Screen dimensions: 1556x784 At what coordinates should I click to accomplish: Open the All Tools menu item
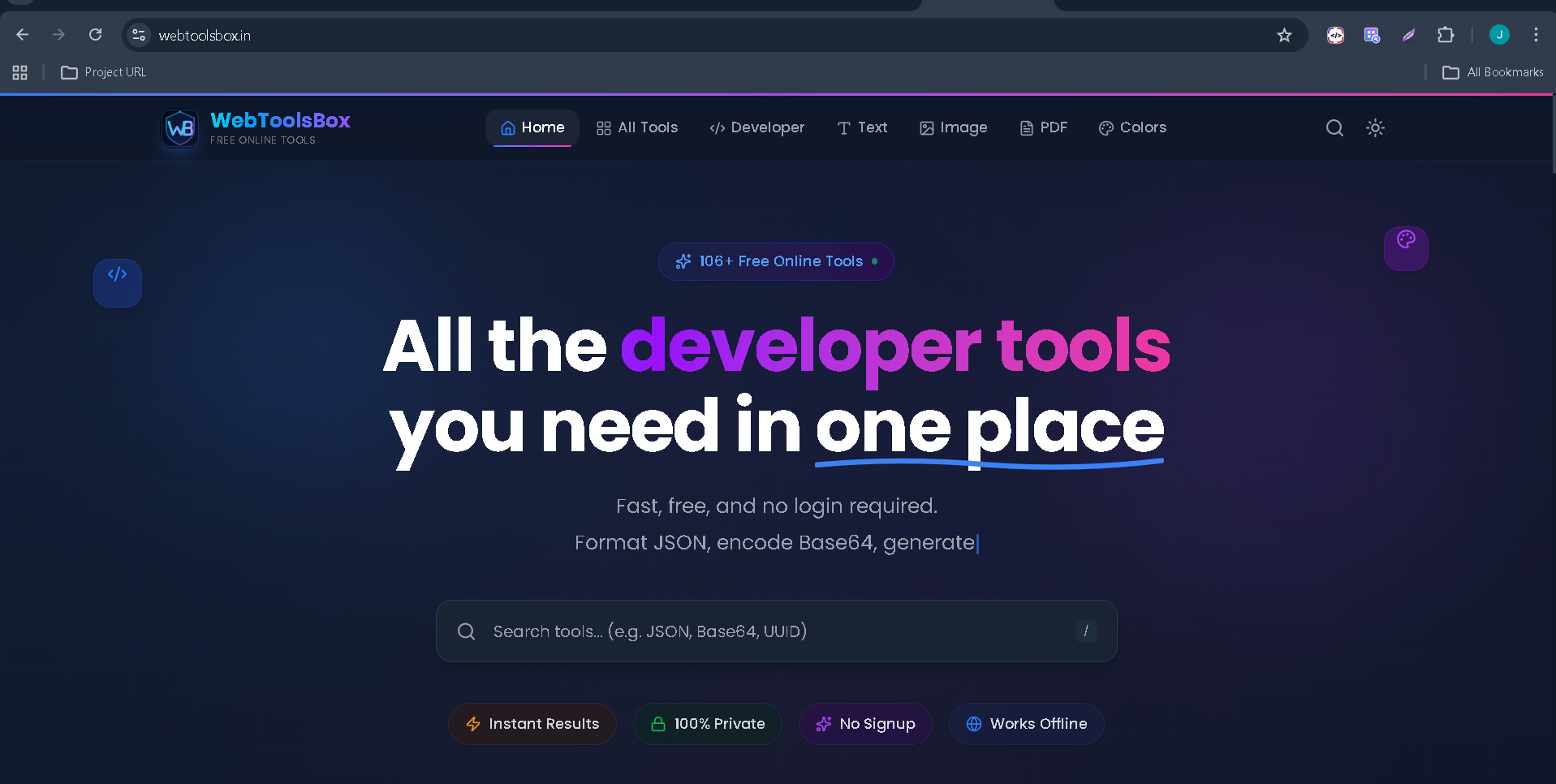coord(636,127)
